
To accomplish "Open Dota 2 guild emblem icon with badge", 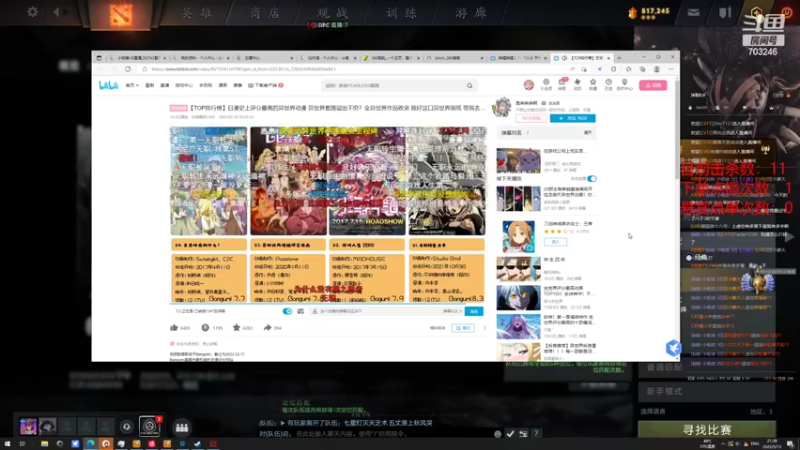I will tap(149, 426).
